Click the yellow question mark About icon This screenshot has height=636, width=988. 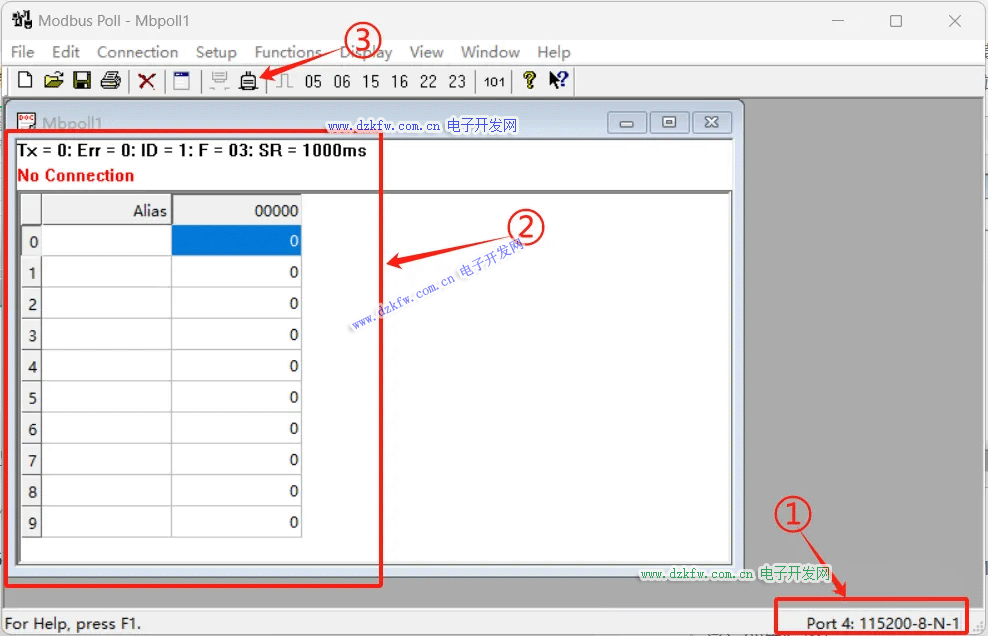(529, 80)
